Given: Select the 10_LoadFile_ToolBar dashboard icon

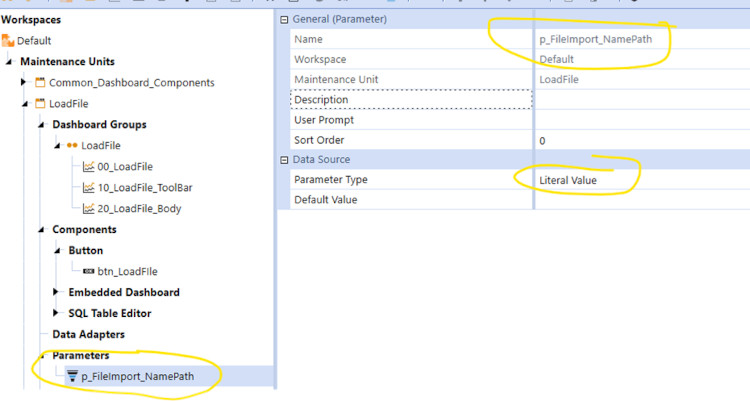Looking at the screenshot, I should (x=89, y=187).
